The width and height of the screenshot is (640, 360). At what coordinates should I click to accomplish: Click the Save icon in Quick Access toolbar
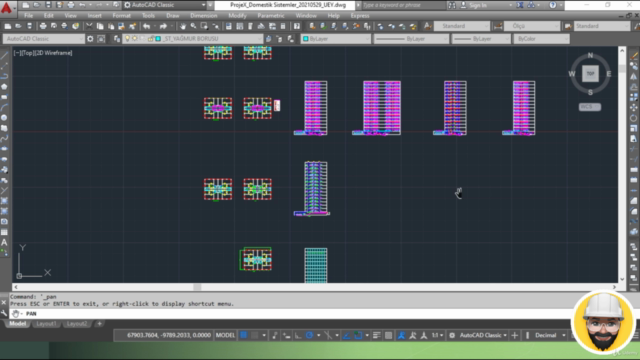point(48,5)
